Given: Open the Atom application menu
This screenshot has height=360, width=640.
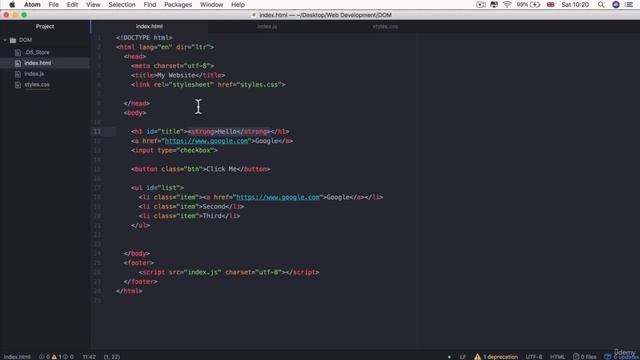Looking at the screenshot, I should [x=32, y=5].
